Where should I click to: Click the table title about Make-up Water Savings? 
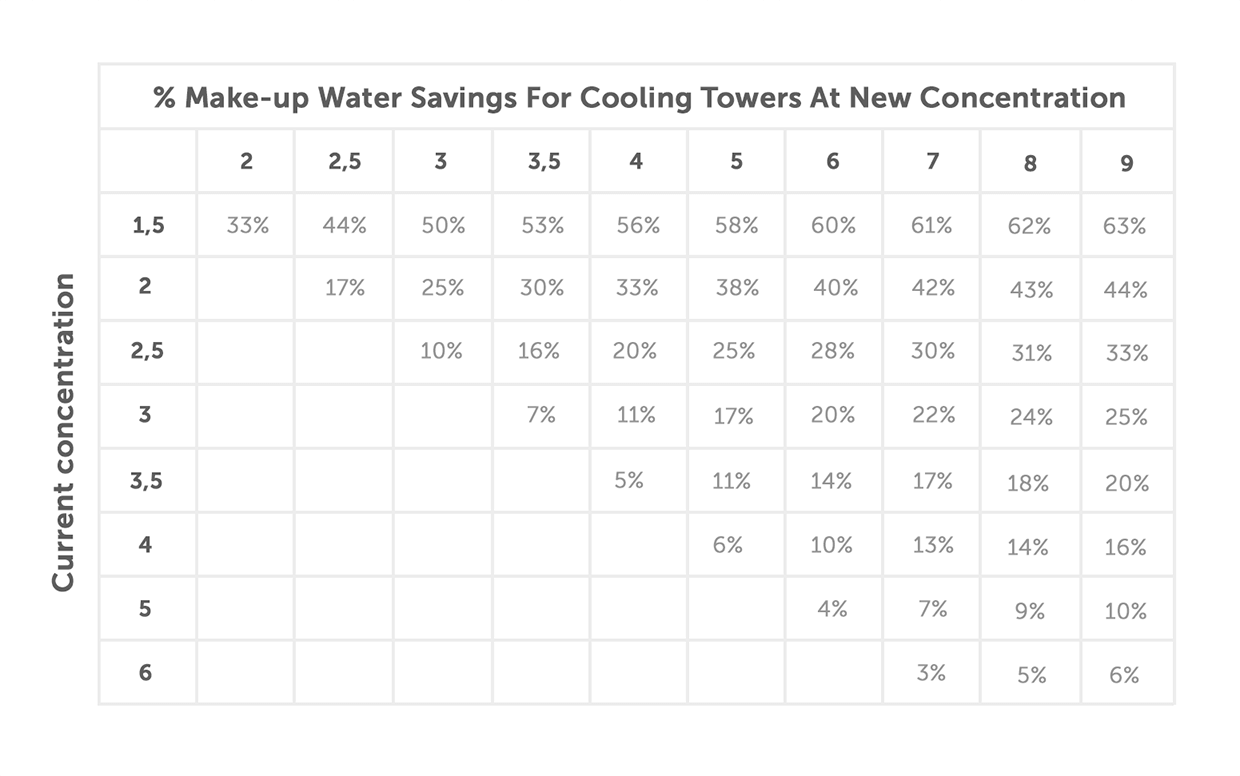638,98
